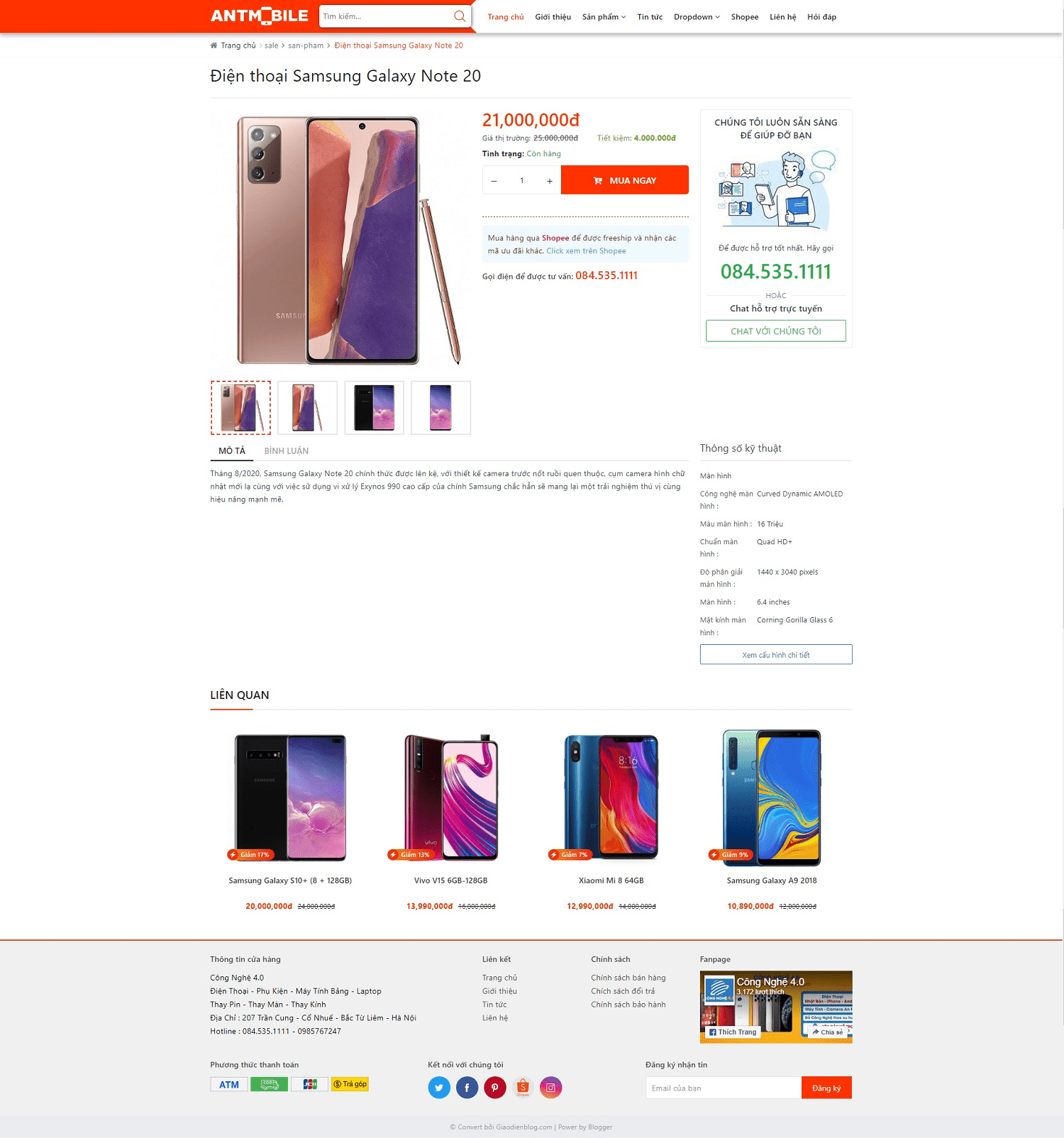Focus the Email của bạn input field
The image size is (1064, 1138).
coord(724,1088)
